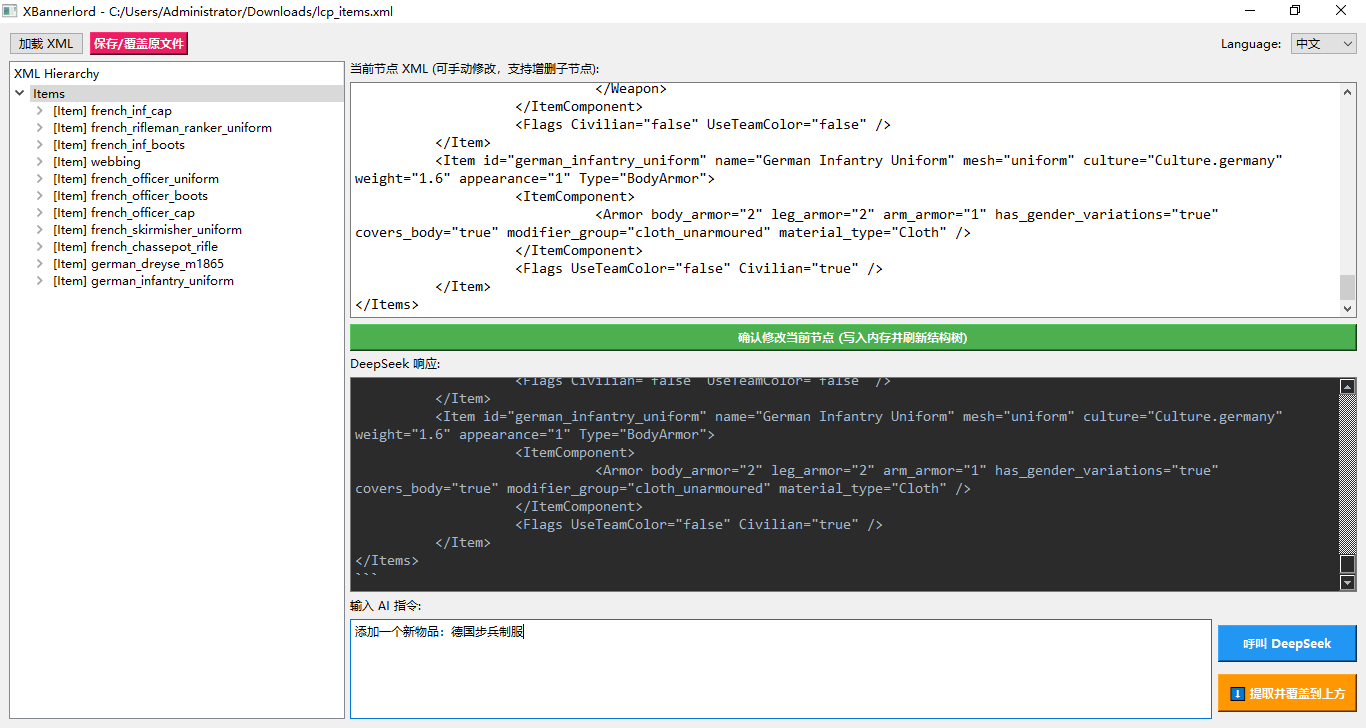This screenshot has width=1366, height=728.
Task: Expand the french_officer_cap item node
Action: click(40, 213)
